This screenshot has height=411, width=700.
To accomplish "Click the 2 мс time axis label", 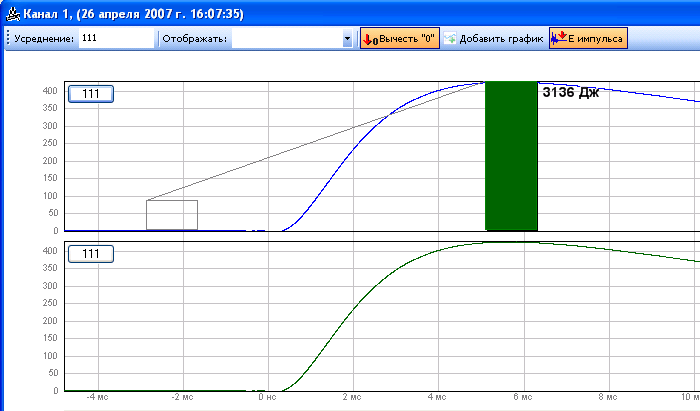I will (x=352, y=397).
